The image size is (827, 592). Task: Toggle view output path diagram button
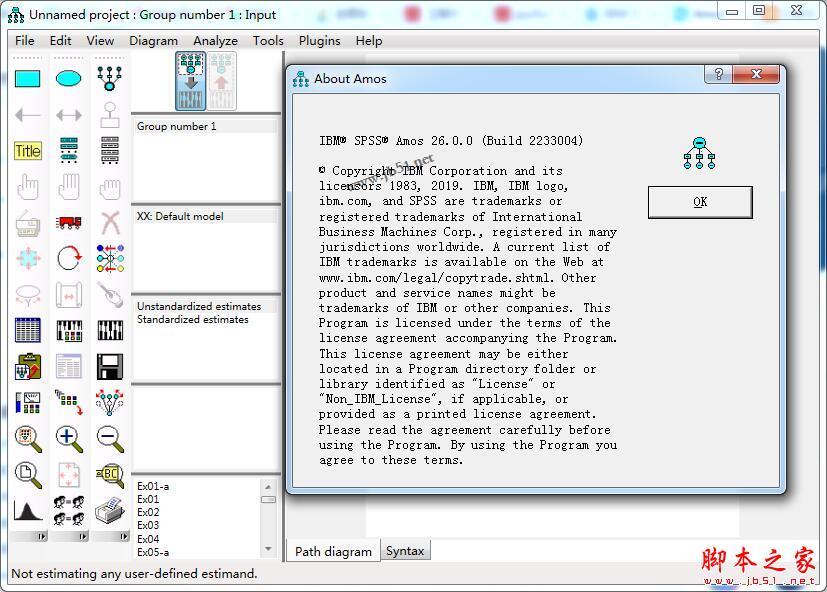point(222,81)
